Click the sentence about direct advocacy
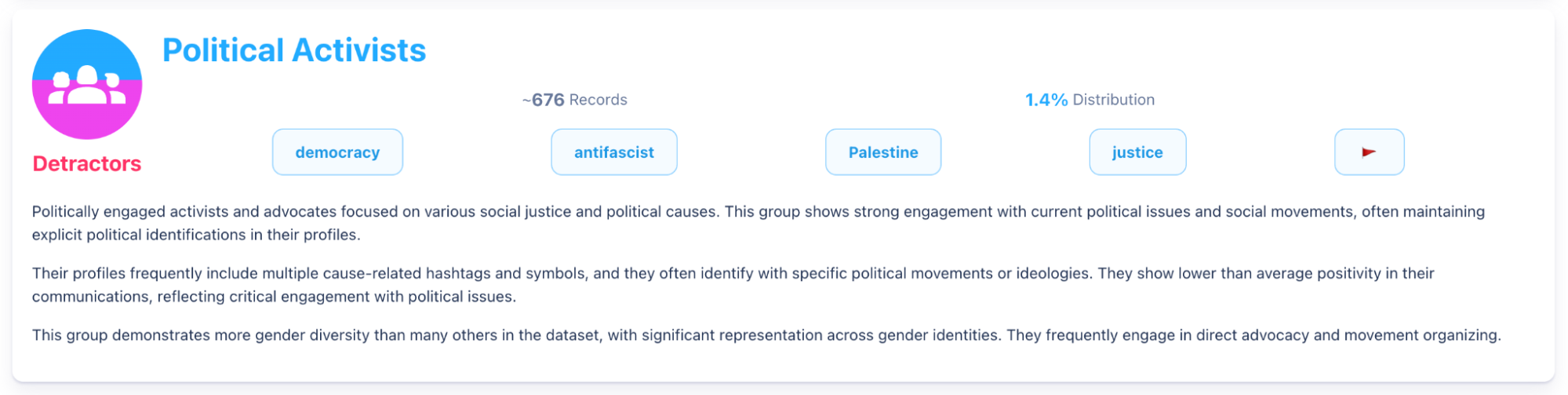The height and width of the screenshot is (395, 1568). [x=1253, y=335]
